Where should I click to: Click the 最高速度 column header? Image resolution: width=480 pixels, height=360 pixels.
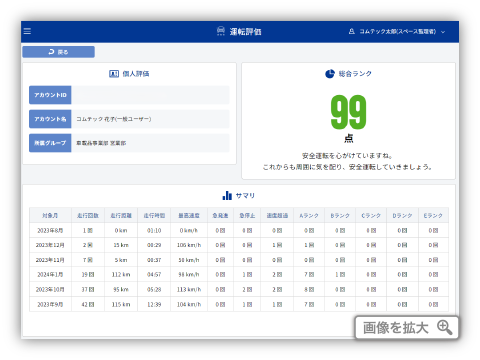[189, 216]
